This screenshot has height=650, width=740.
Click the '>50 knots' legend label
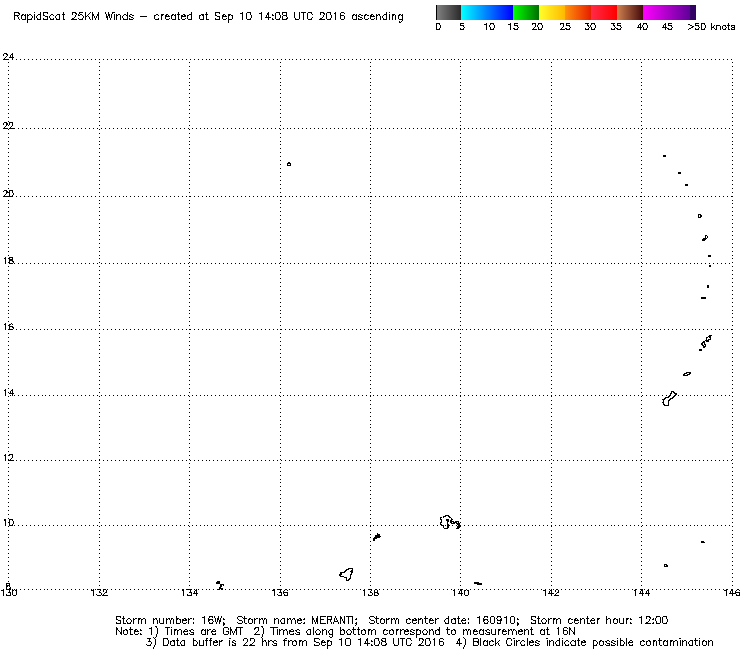pyautogui.click(x=711, y=27)
